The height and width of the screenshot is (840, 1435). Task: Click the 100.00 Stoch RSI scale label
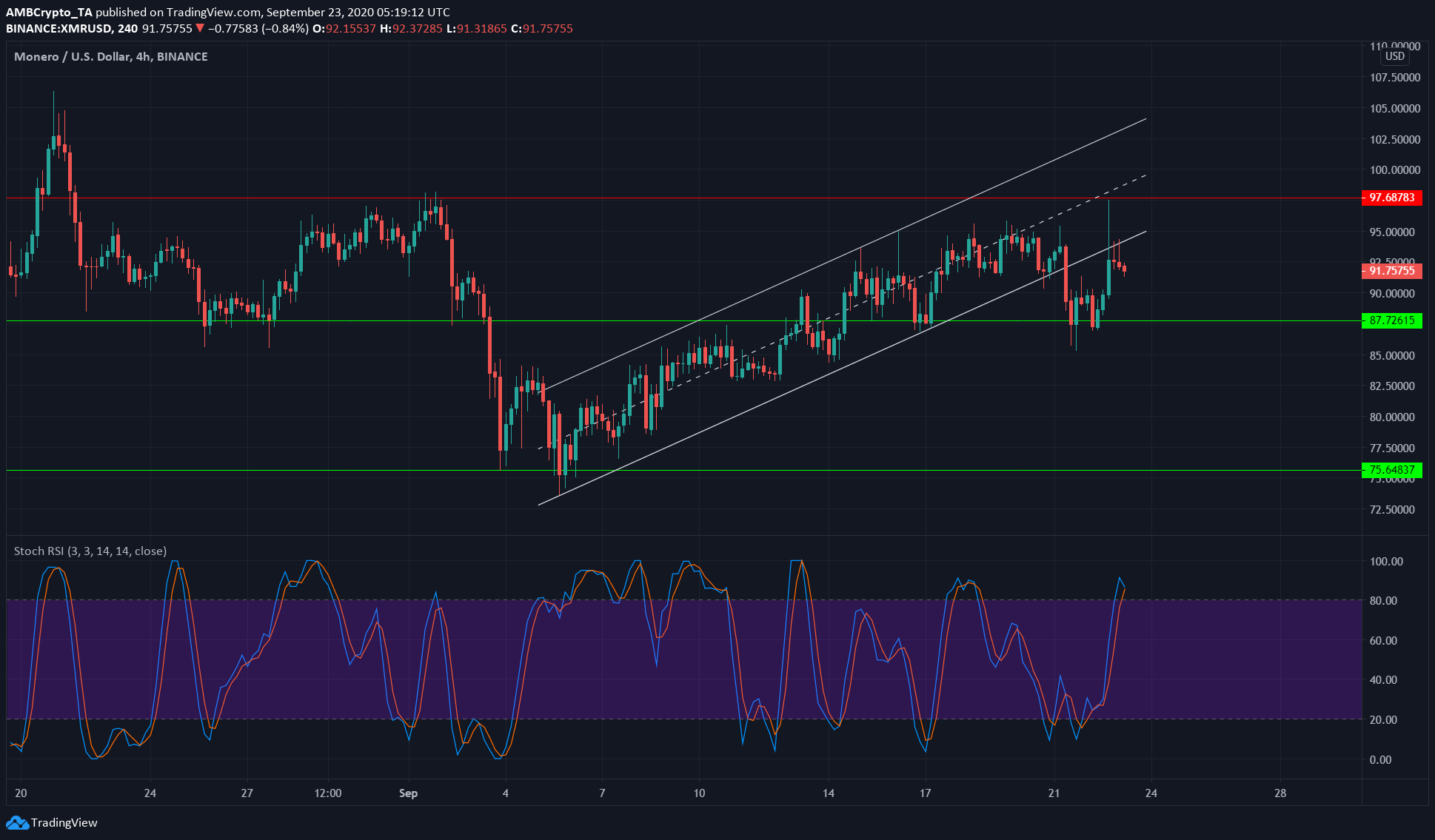1386,561
